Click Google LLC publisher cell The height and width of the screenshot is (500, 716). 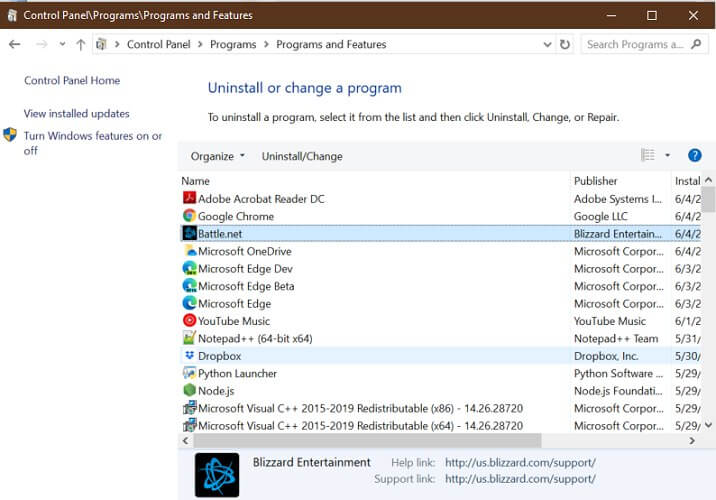pyautogui.click(x=600, y=216)
